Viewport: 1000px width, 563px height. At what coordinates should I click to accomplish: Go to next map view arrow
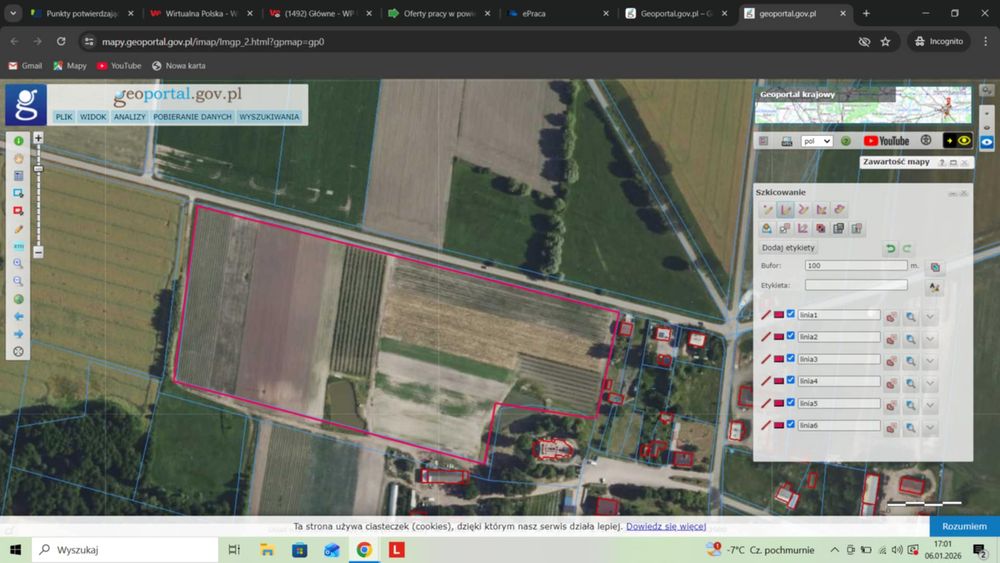pyautogui.click(x=18, y=333)
